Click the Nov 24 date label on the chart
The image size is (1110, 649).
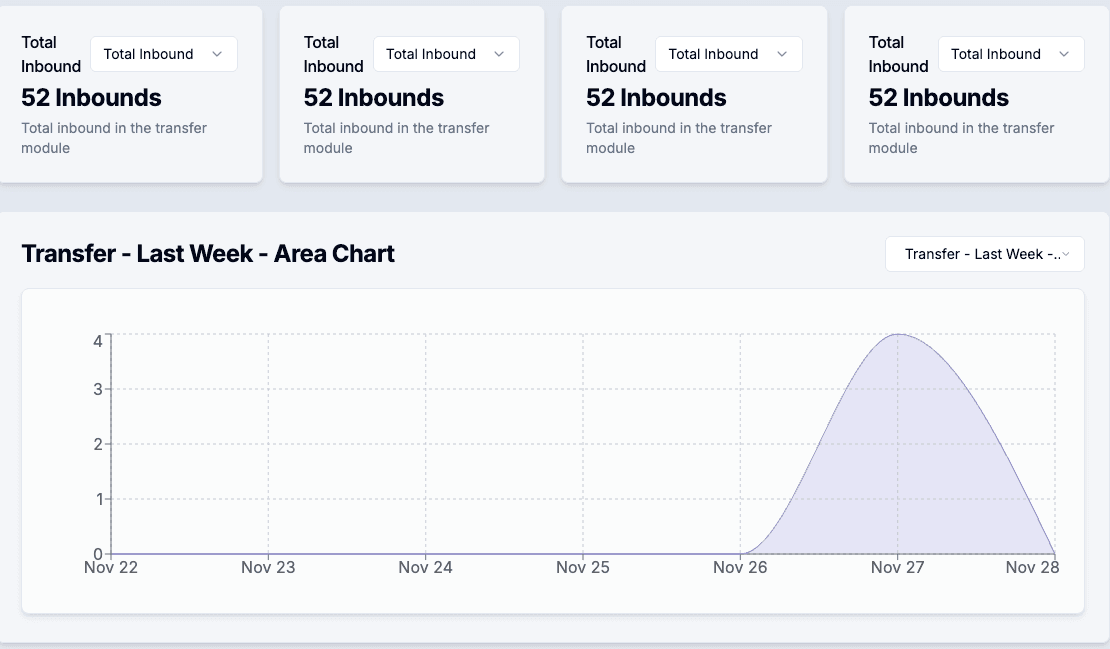tap(425, 567)
